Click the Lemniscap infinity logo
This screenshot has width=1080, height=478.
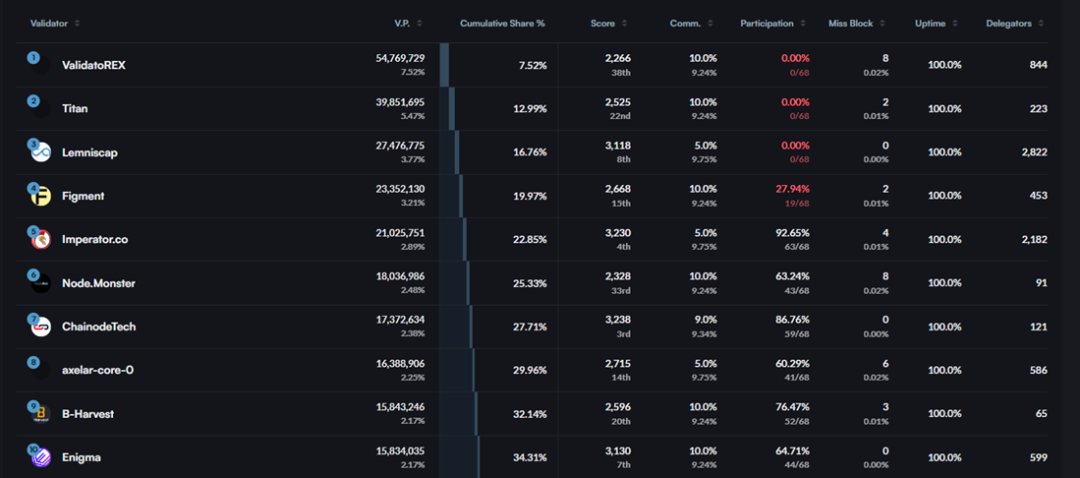[x=41, y=152]
